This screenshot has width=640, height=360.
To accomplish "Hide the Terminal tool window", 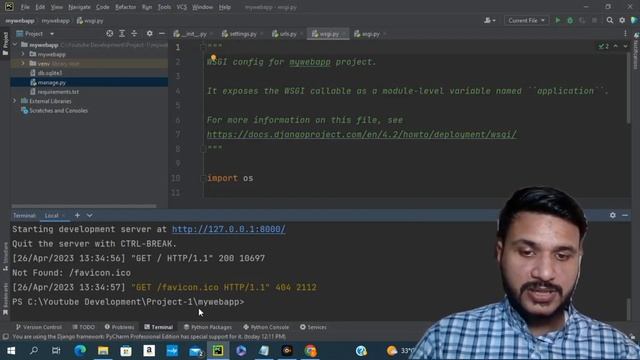I will click(625, 215).
